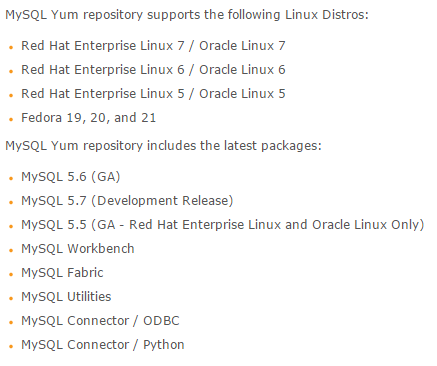Screen dimensions: 437x366
Task: Select the Red Hat Enterprise Linux 6 entry
Action: pos(153,70)
